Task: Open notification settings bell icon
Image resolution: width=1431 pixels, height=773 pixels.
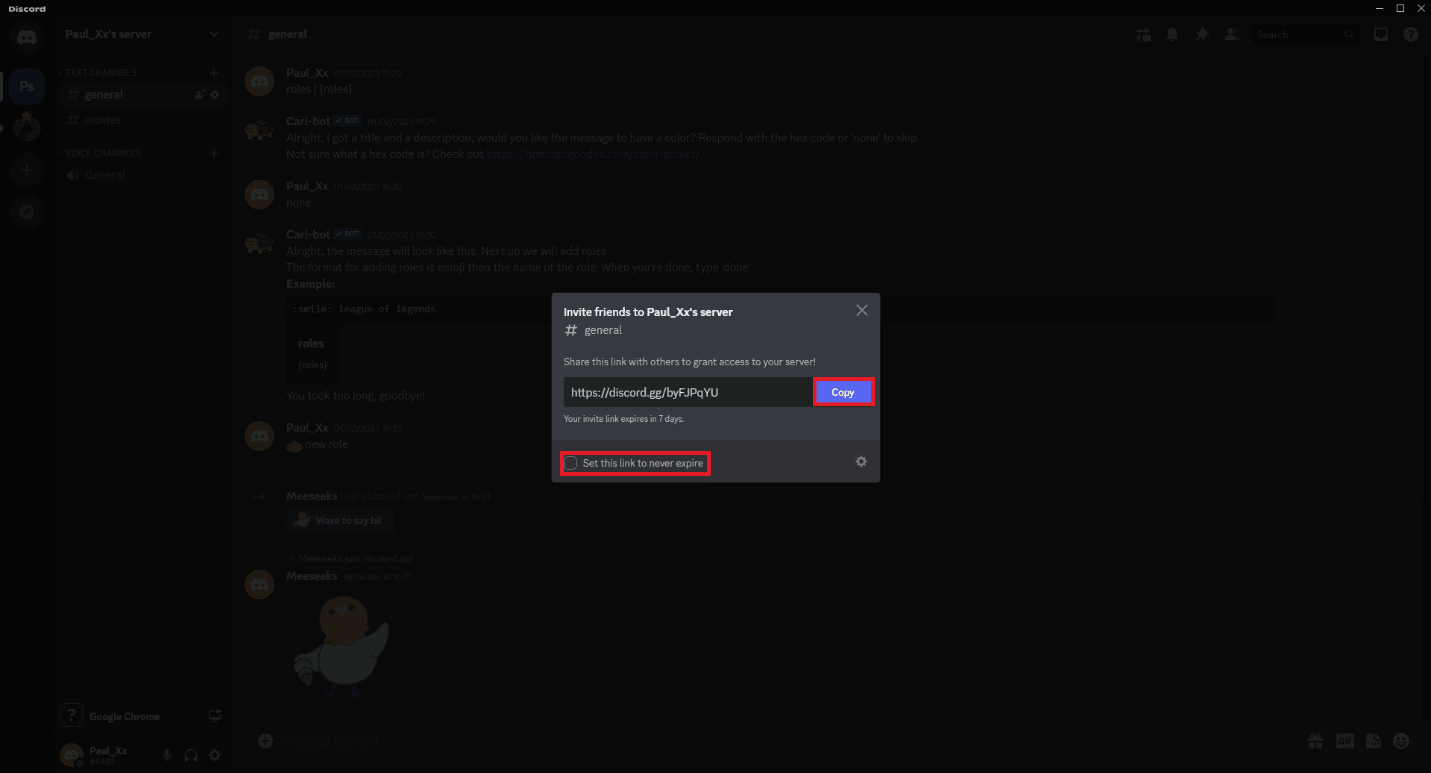Action: pyautogui.click(x=1172, y=34)
